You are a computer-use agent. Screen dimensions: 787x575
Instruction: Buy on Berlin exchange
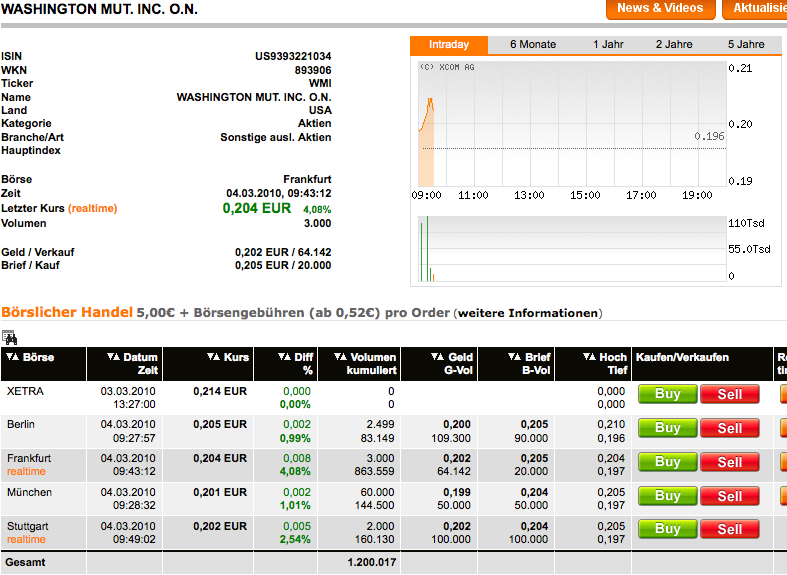tap(668, 428)
